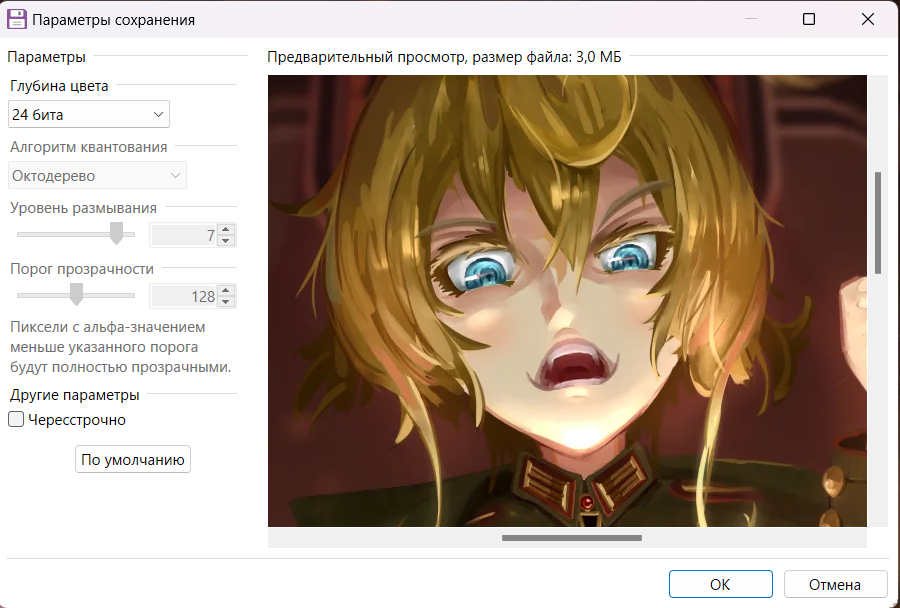Decrease transparency threshold value with down arrow
The height and width of the screenshot is (608, 900).
pyautogui.click(x=226, y=302)
